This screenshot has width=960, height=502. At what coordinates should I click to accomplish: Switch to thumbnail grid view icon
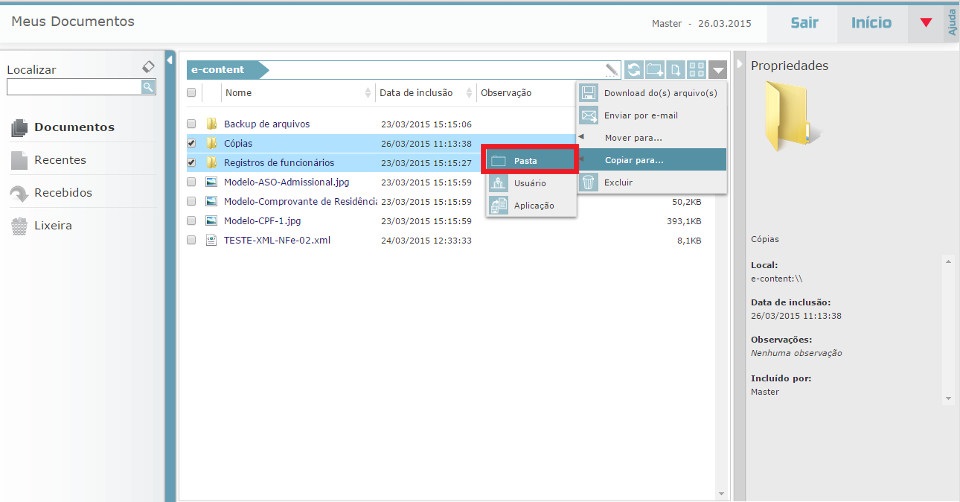coord(697,70)
